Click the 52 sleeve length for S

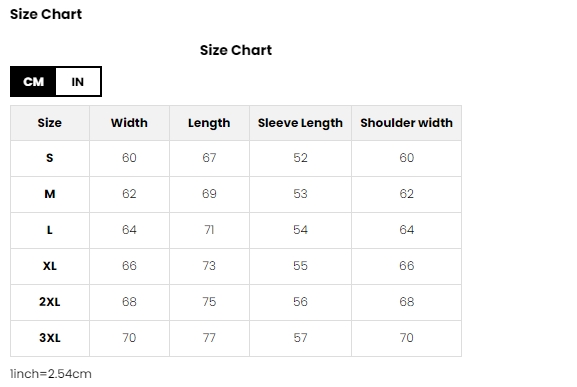click(300, 158)
